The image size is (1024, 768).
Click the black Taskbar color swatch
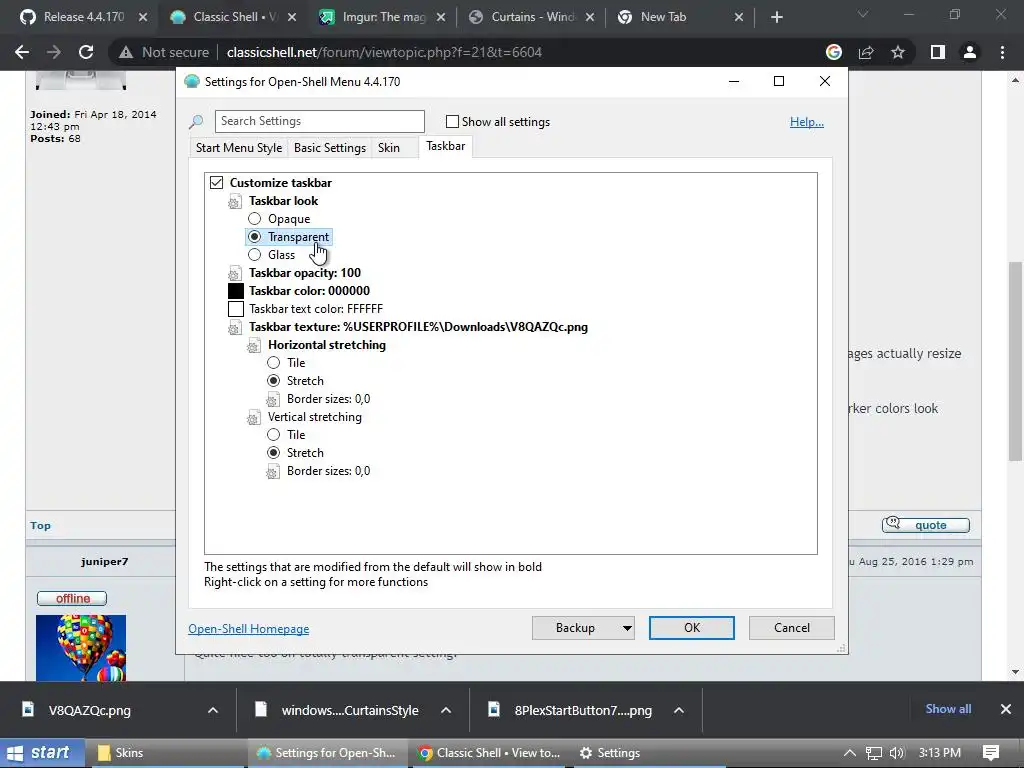click(x=236, y=291)
